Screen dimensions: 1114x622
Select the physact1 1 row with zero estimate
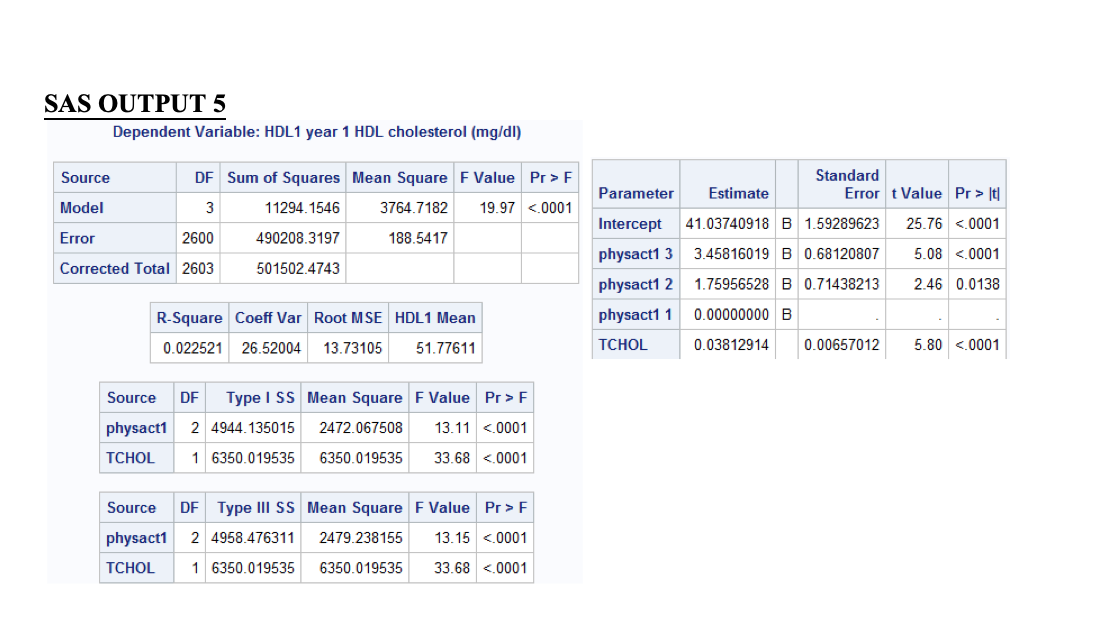click(x=635, y=314)
